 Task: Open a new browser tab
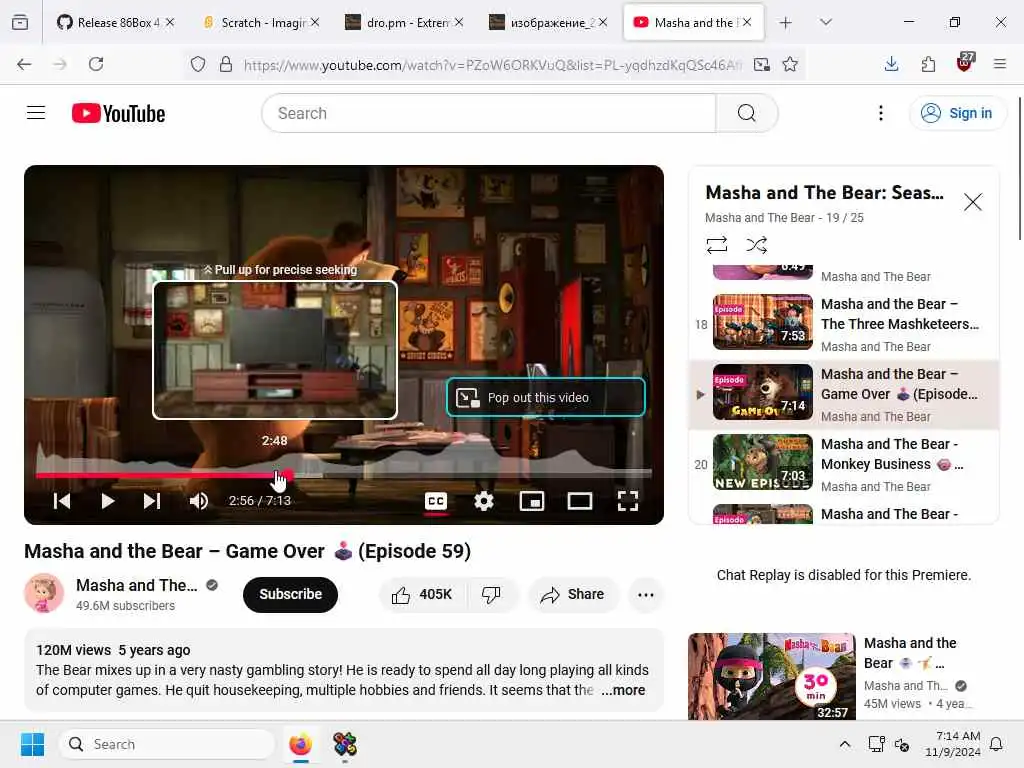(x=785, y=22)
